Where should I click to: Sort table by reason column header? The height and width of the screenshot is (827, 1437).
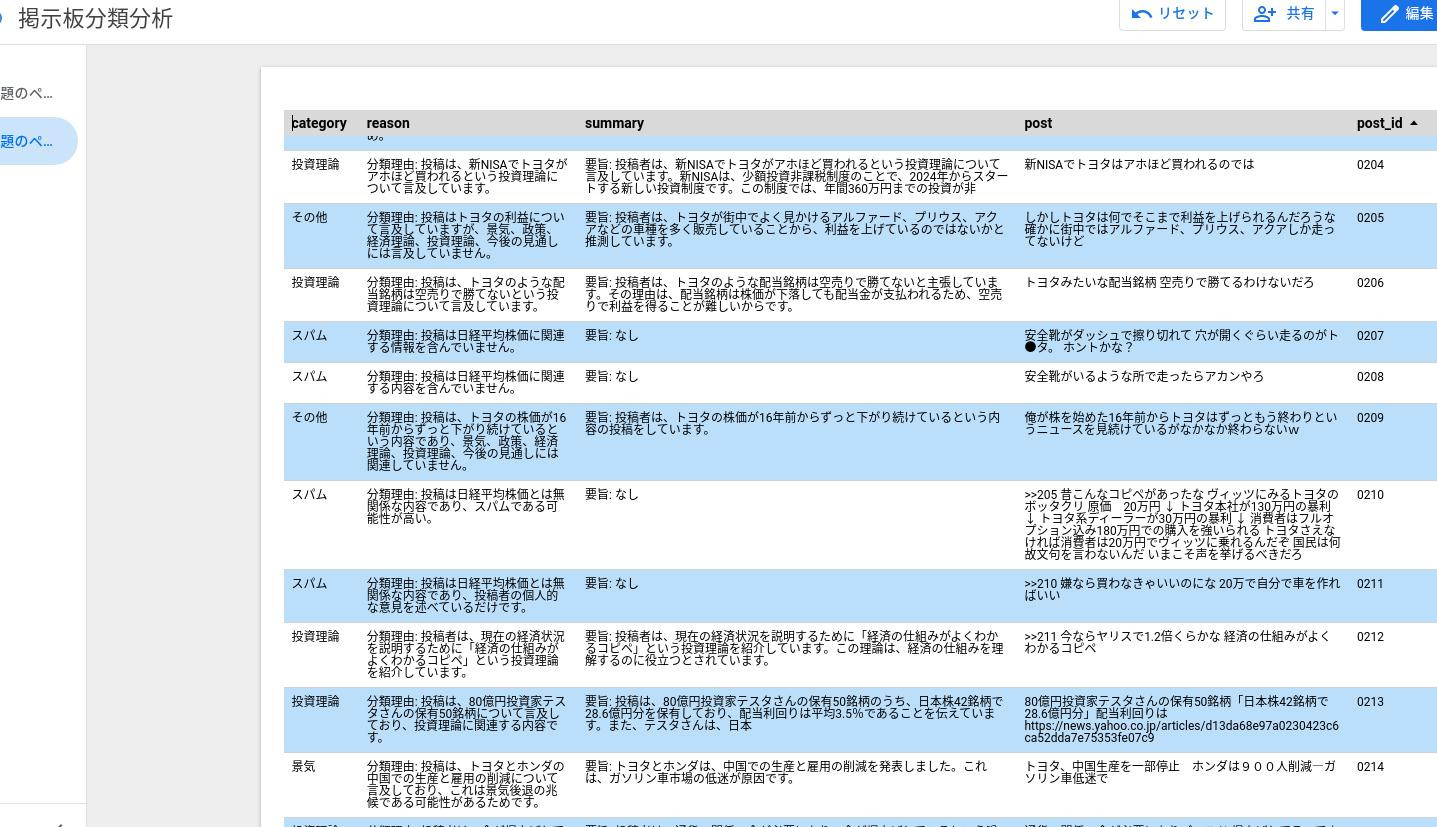pos(388,123)
